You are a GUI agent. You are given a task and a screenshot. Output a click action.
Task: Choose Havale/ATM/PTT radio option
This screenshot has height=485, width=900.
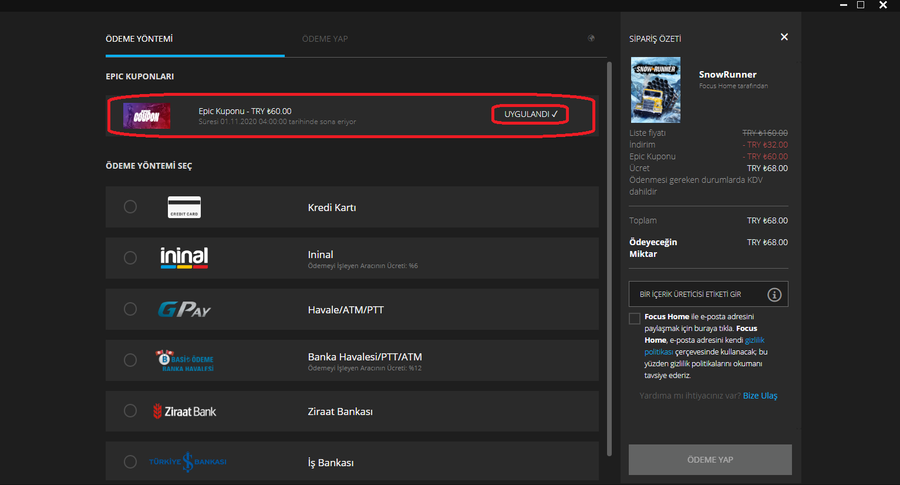(130, 309)
